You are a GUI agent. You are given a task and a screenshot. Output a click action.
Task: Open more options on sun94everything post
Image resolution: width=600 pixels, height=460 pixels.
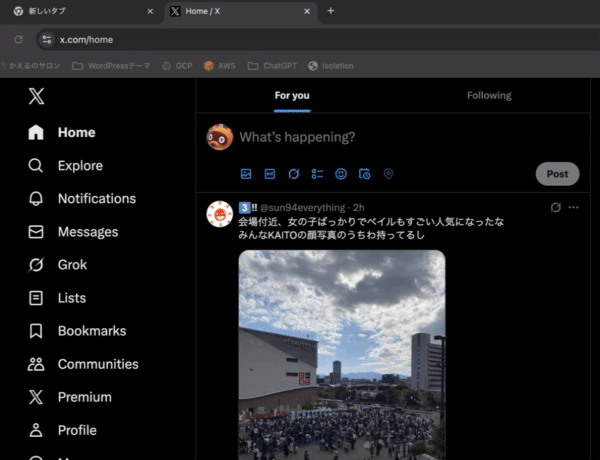[x=574, y=207]
